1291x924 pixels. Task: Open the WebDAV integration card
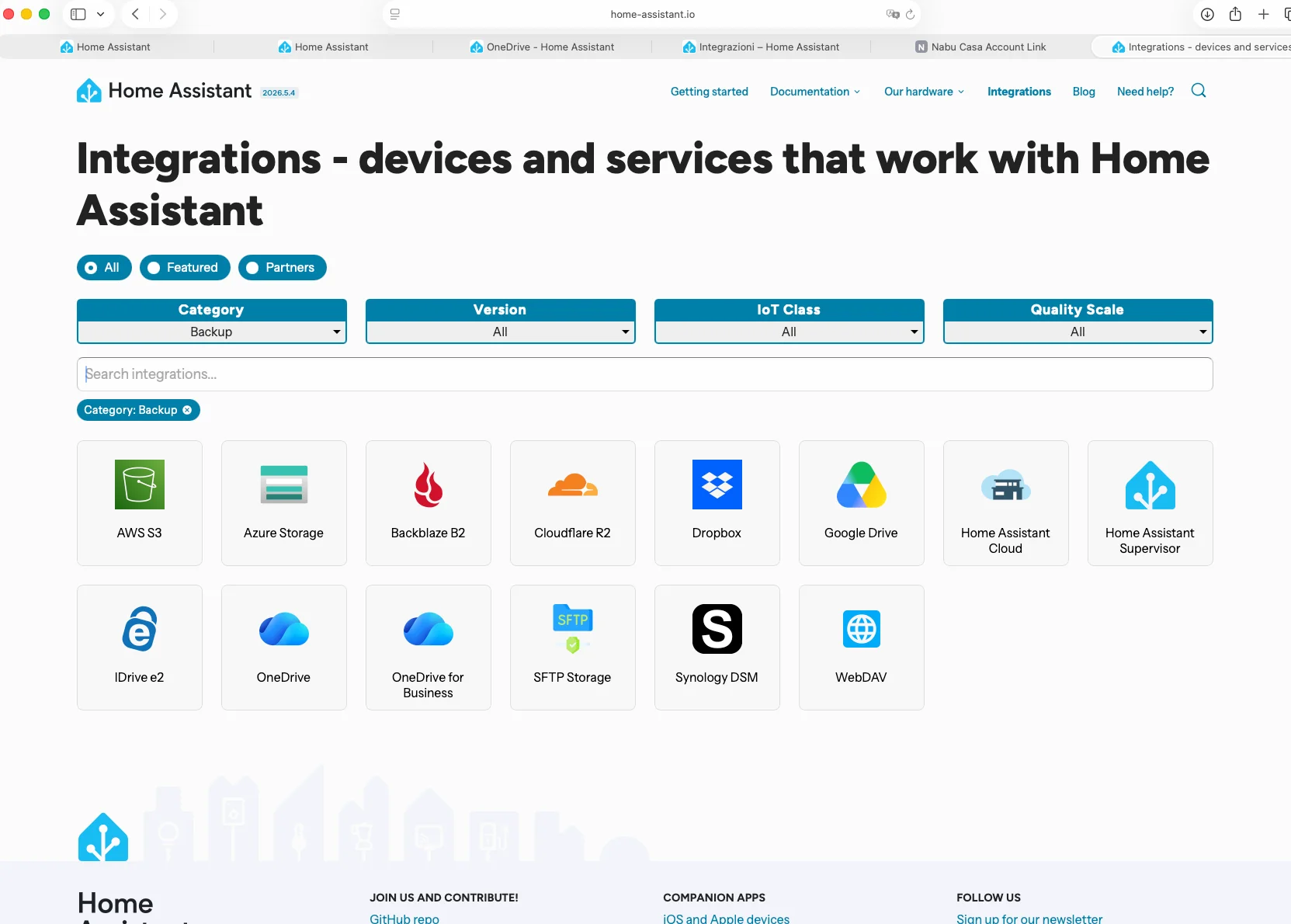(x=862, y=648)
